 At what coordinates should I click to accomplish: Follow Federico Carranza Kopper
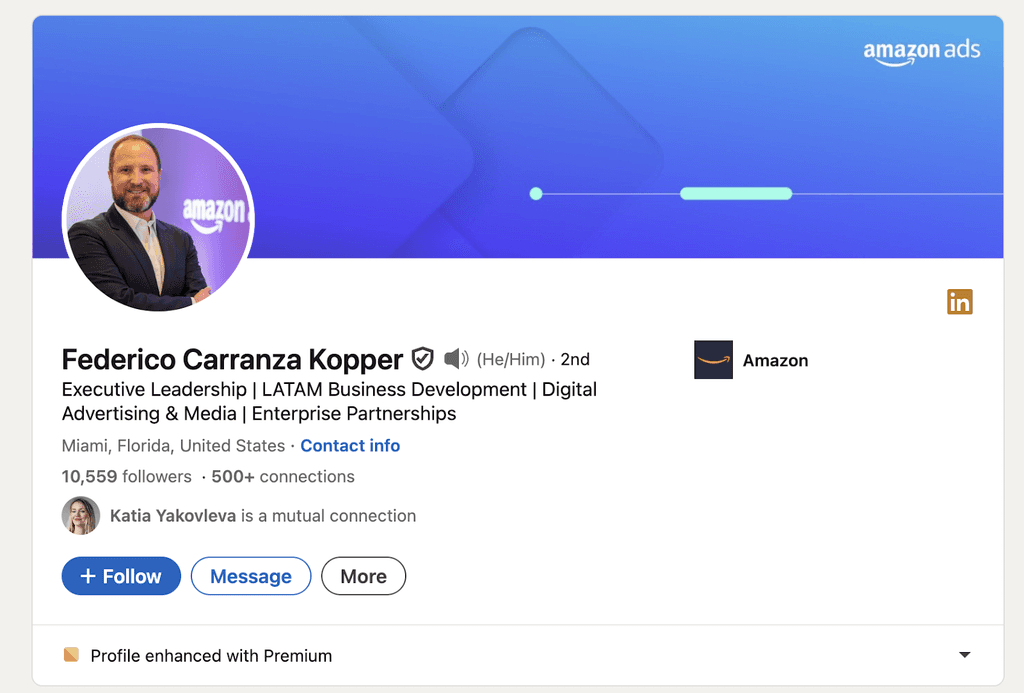coord(121,576)
